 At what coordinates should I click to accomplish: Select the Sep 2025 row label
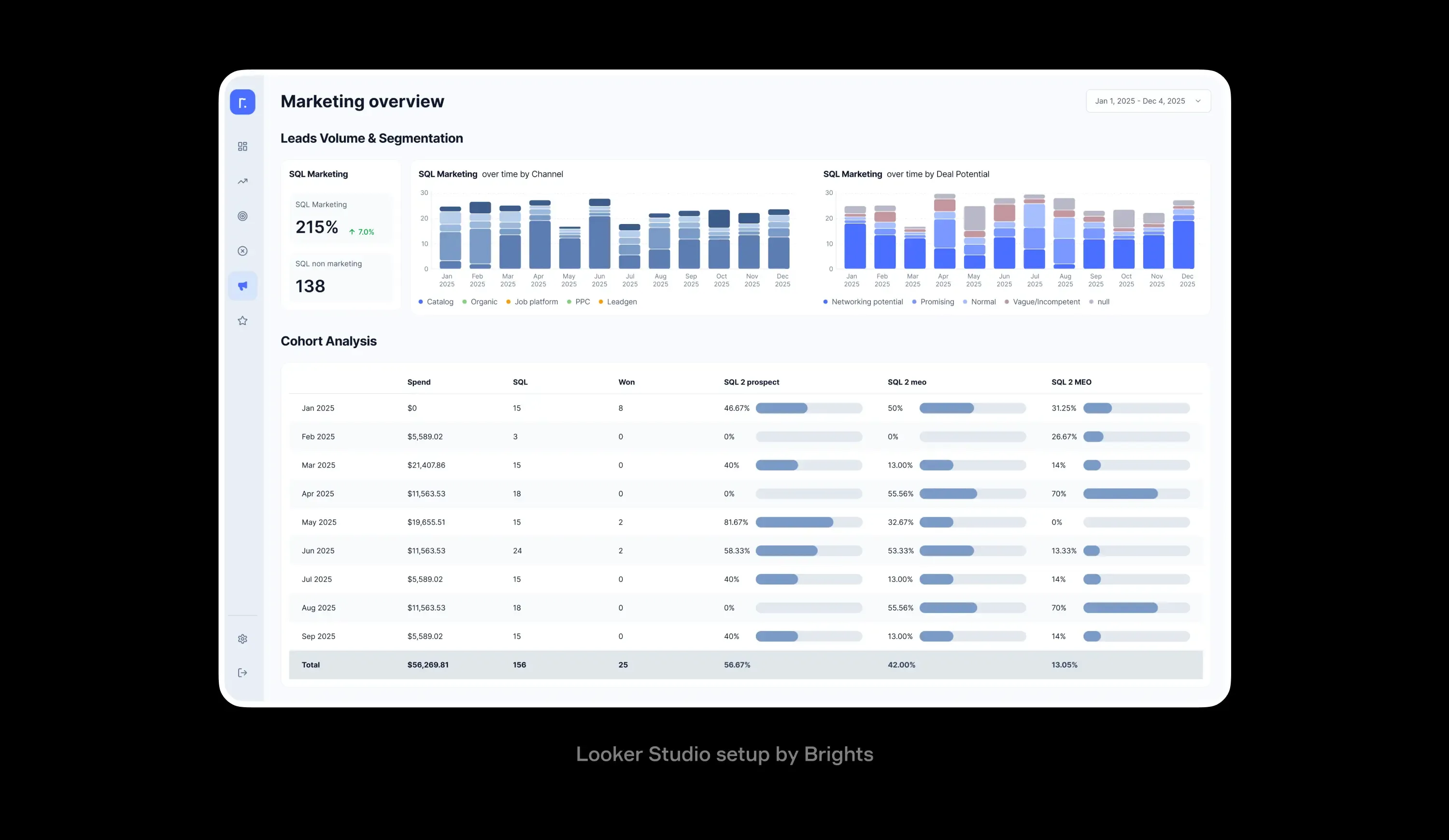(x=318, y=636)
